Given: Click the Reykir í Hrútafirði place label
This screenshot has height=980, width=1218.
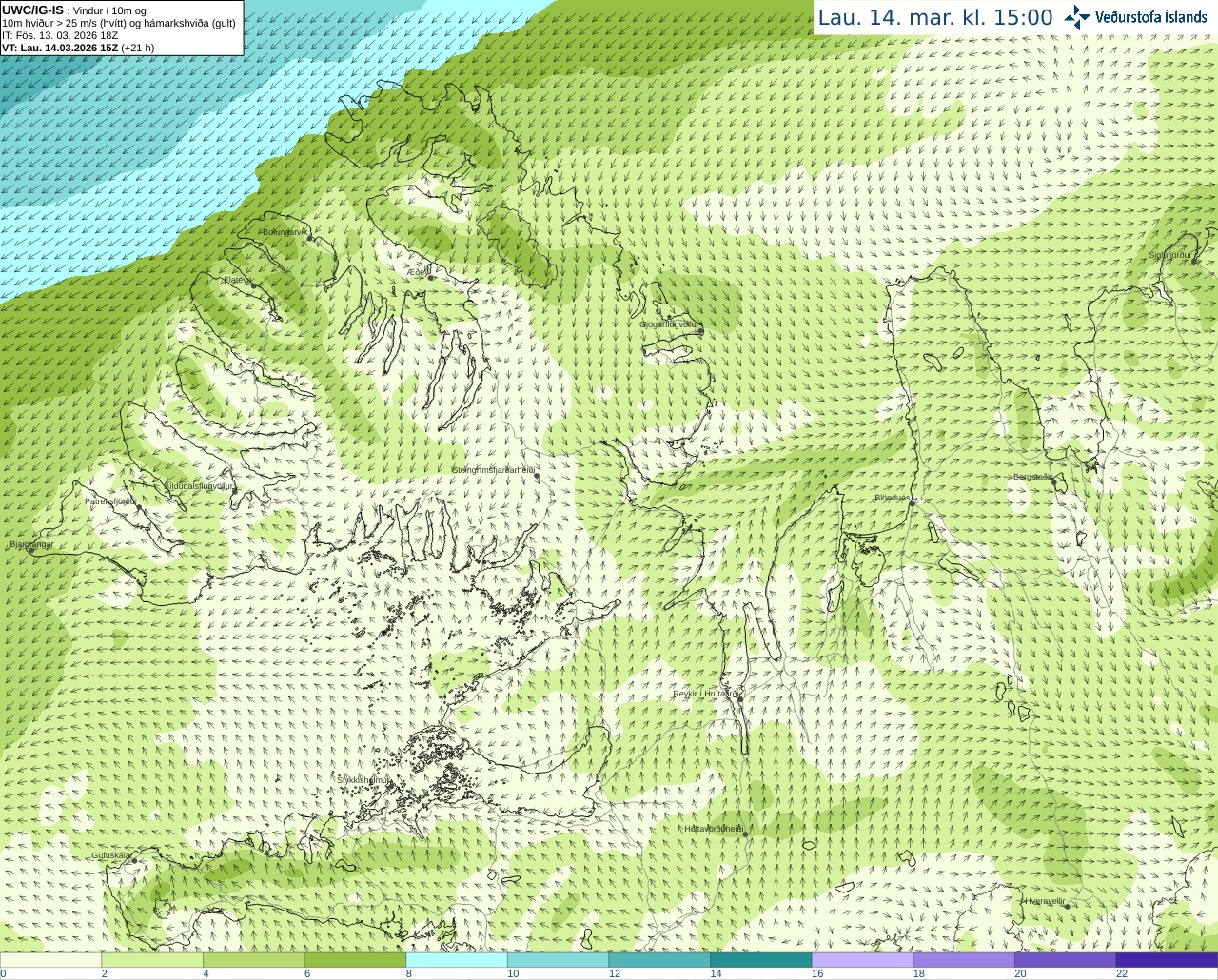Looking at the screenshot, I should point(707,694).
